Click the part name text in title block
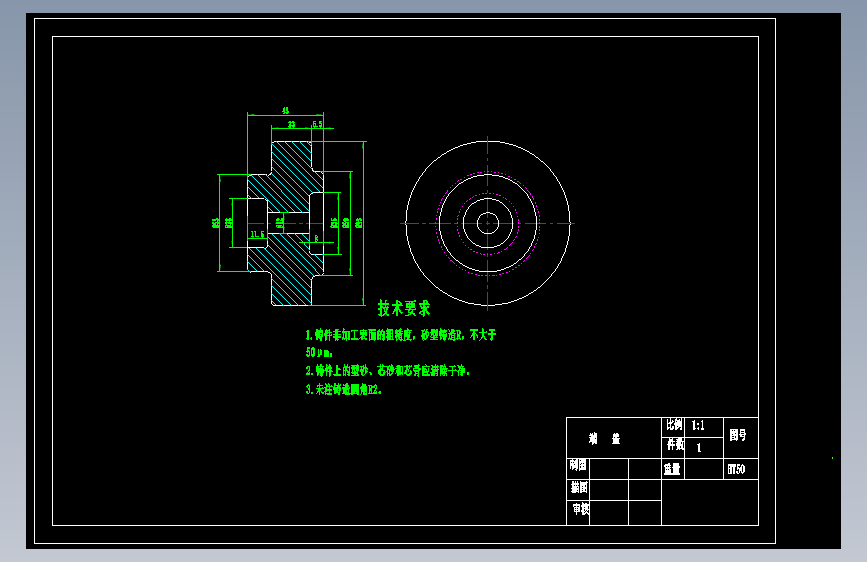 click(x=604, y=439)
